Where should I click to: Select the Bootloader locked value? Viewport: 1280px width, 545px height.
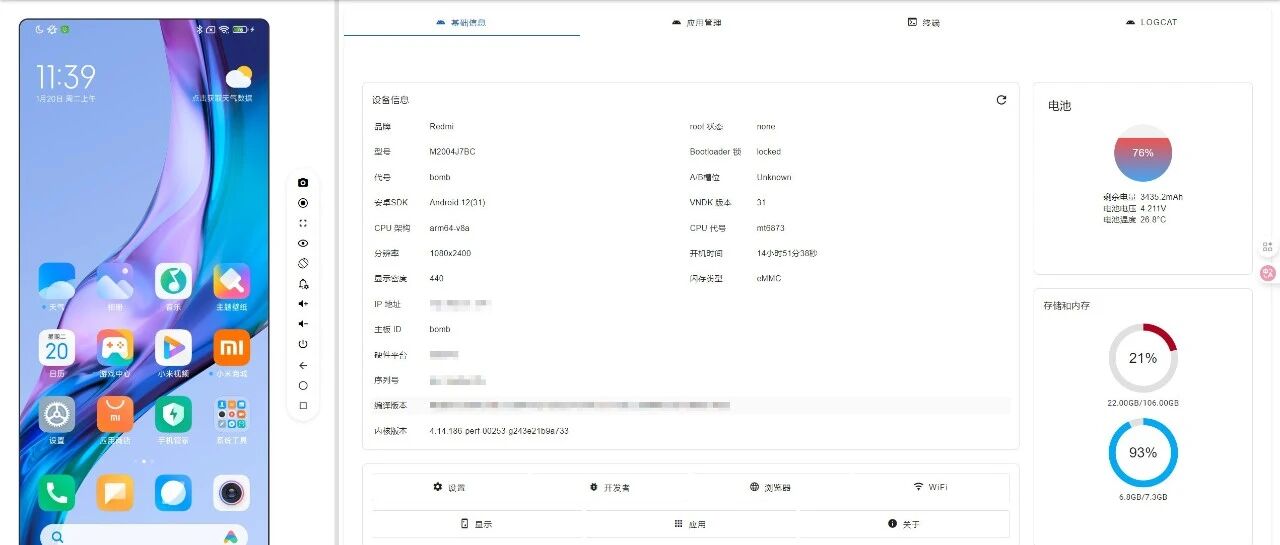769,152
